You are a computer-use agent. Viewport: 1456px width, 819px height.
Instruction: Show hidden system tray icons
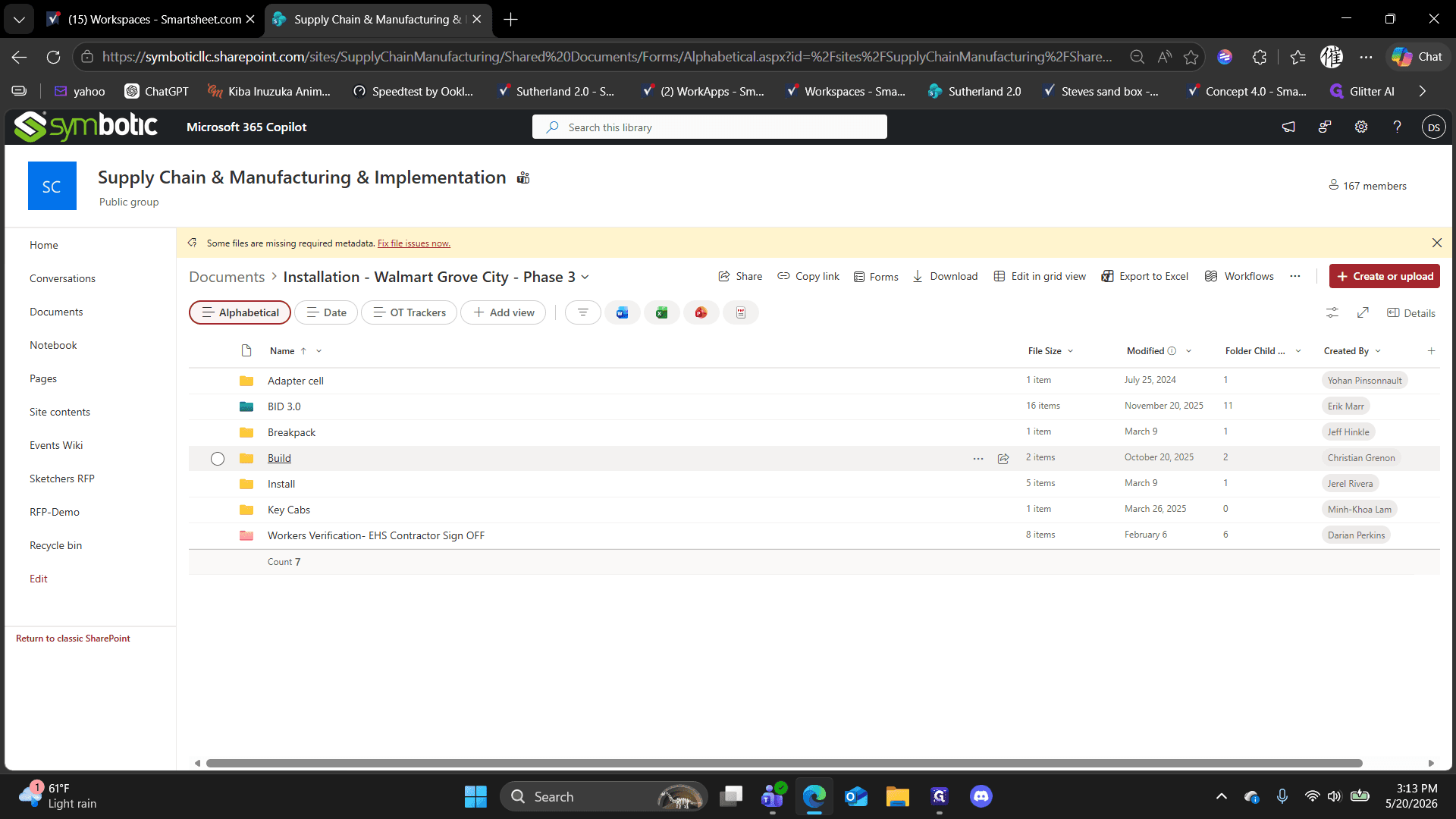(1221, 796)
